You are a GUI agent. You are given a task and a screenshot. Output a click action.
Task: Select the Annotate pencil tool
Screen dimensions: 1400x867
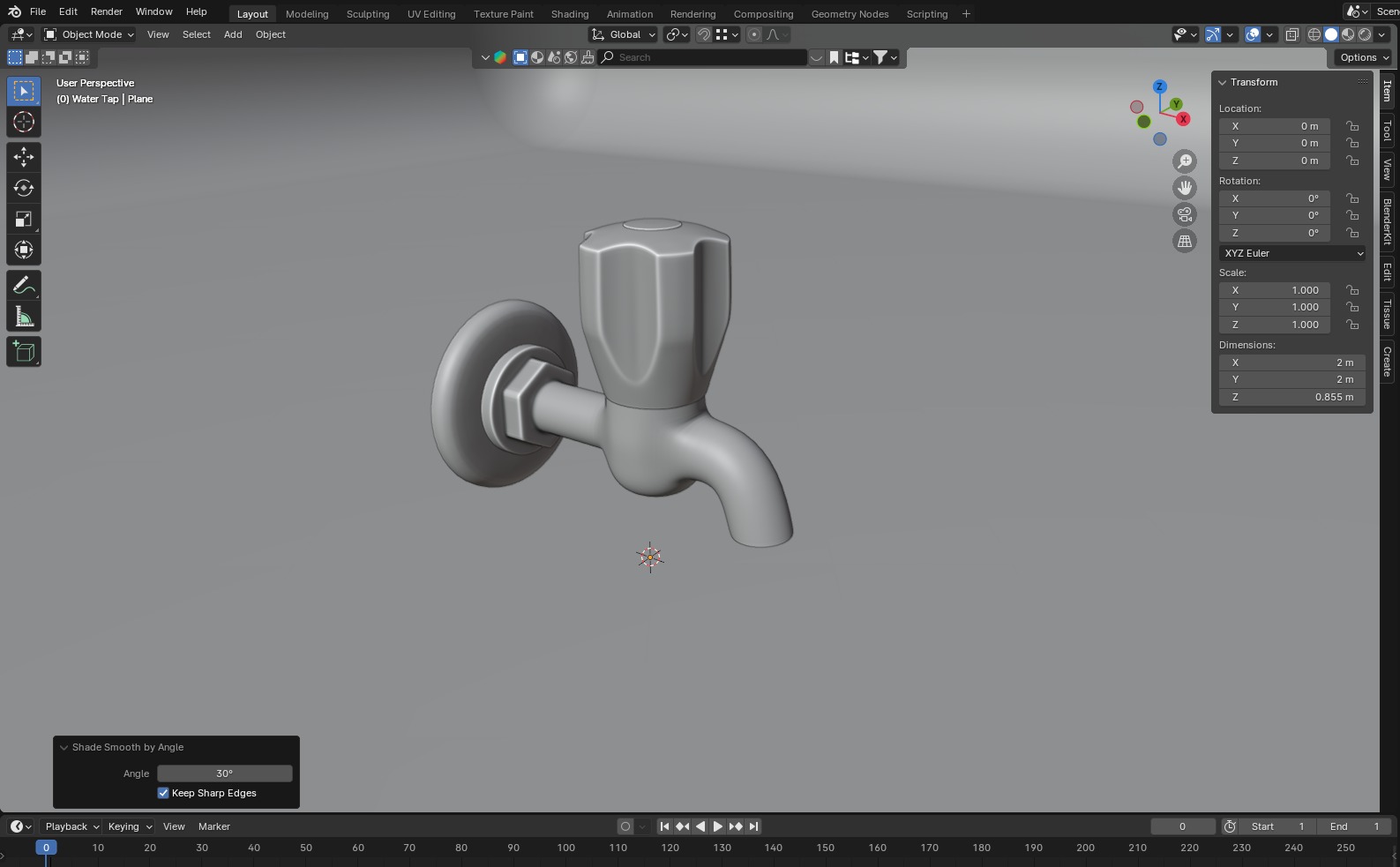tap(24, 285)
